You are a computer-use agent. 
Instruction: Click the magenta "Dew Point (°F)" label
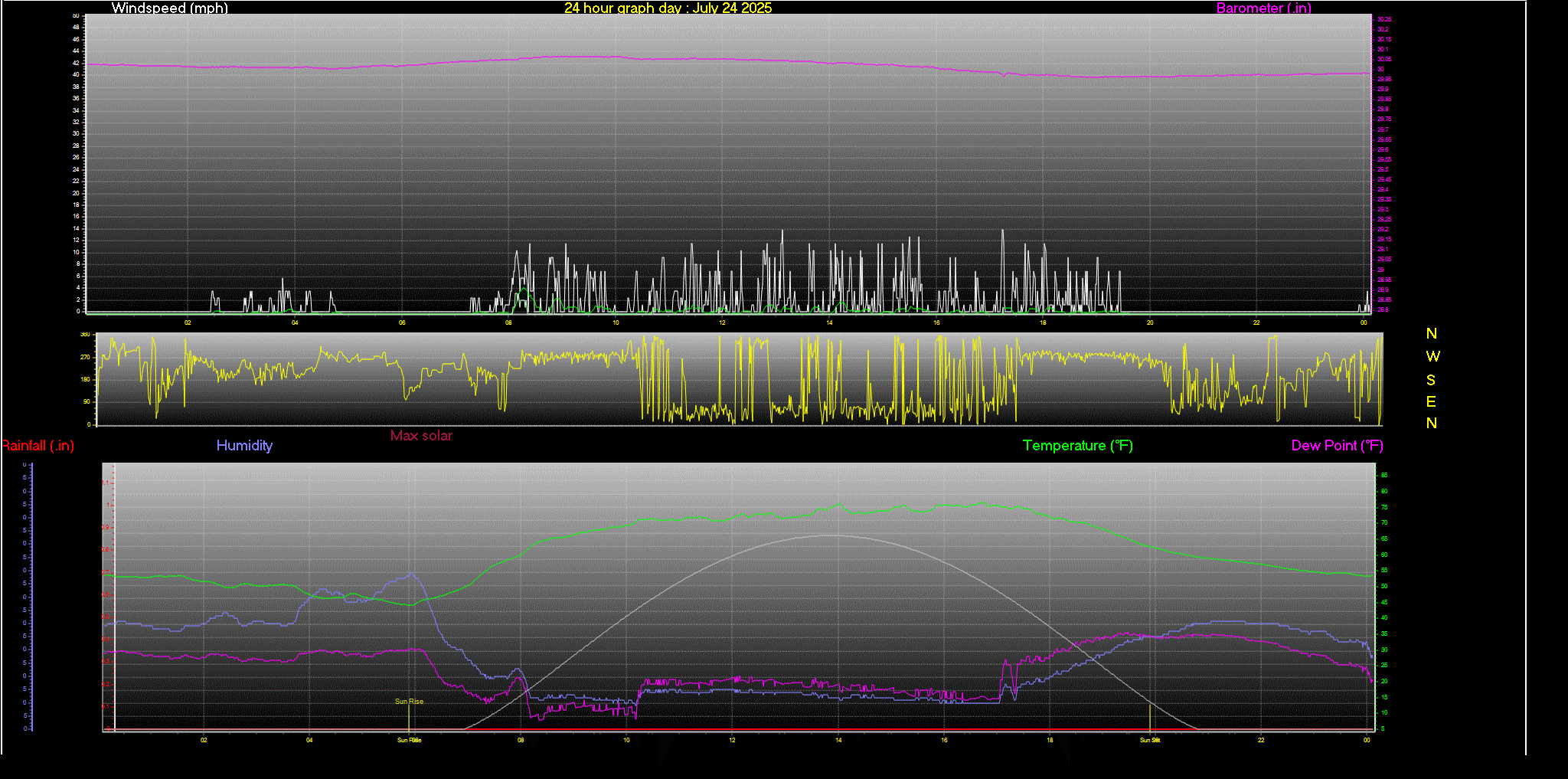point(1337,446)
